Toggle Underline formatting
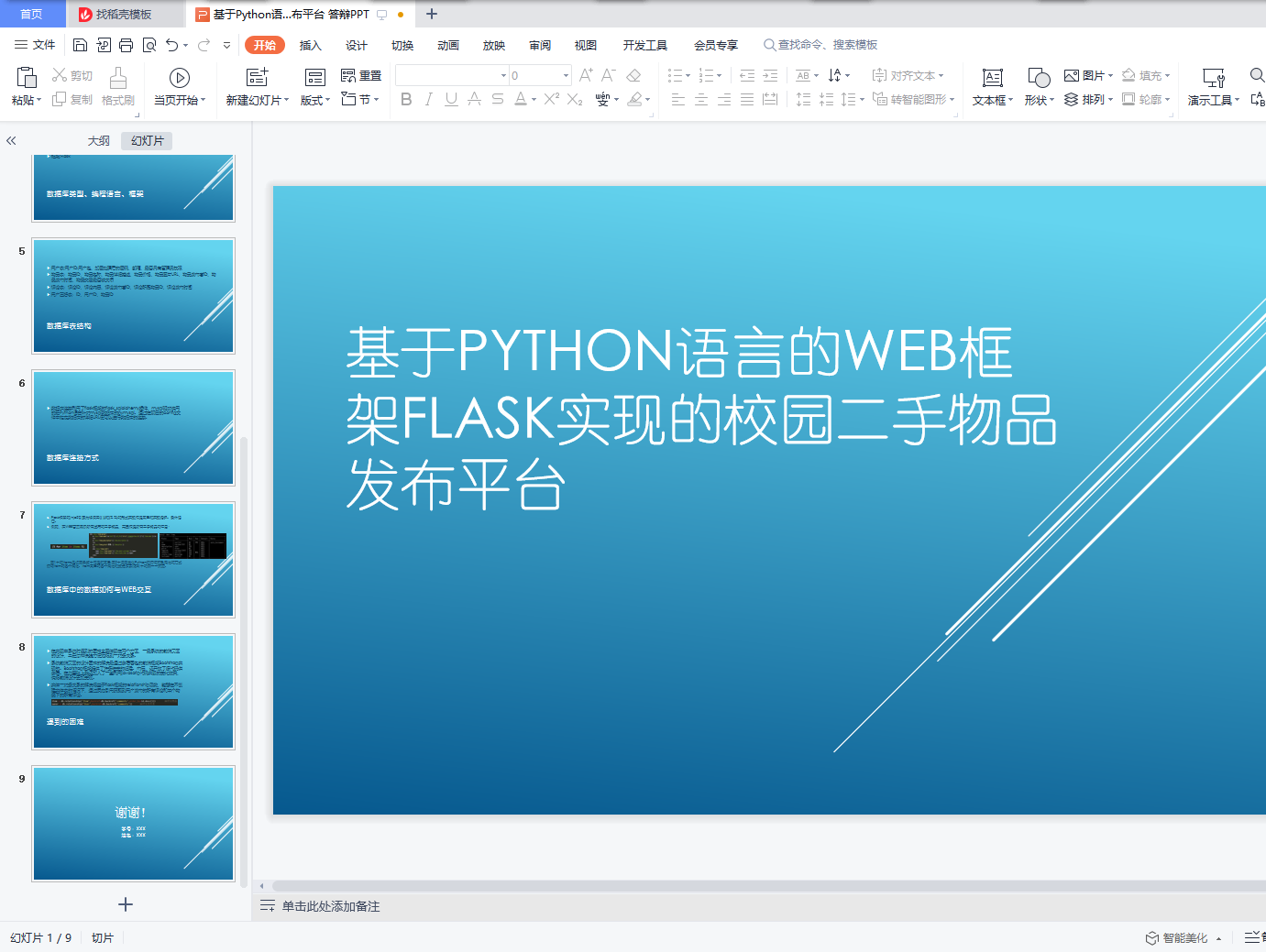The image size is (1266, 952). [x=451, y=100]
